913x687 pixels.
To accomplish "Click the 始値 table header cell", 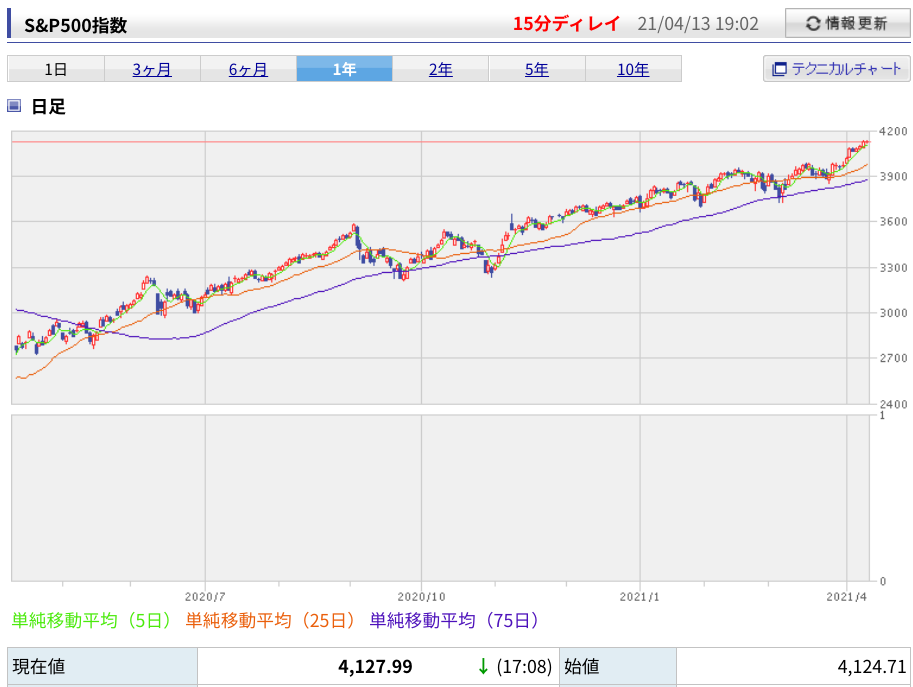I will pos(618,666).
